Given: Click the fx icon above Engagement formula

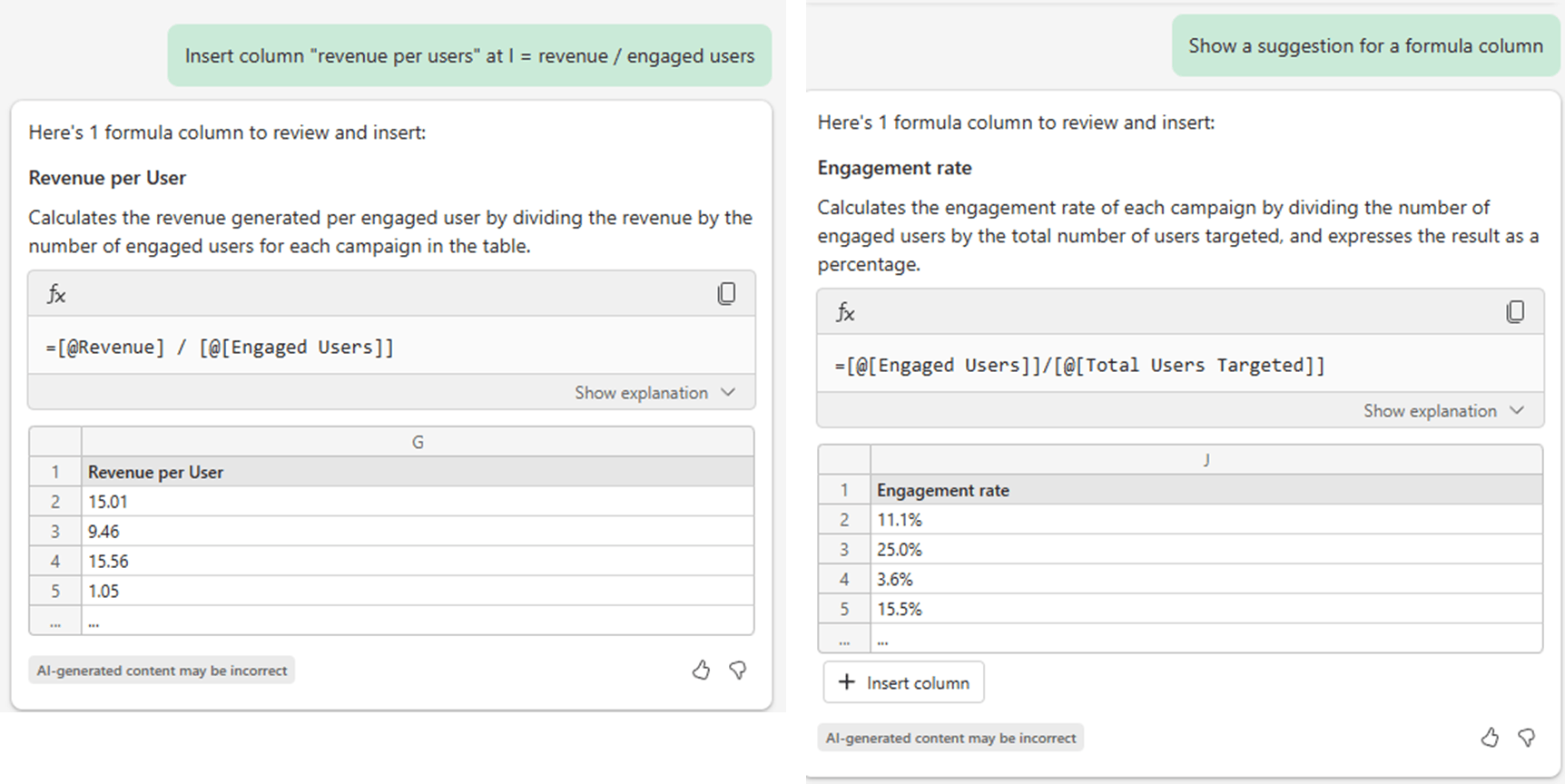Looking at the screenshot, I should pos(845,312).
